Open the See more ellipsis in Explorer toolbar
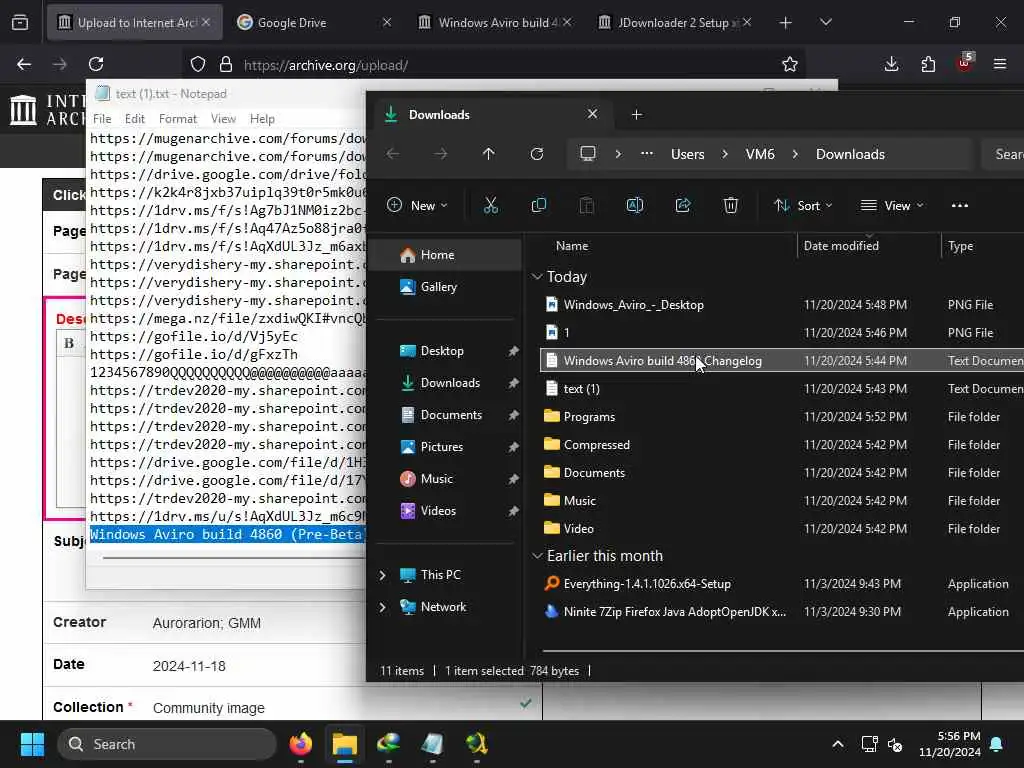The image size is (1024, 768). coord(960,206)
